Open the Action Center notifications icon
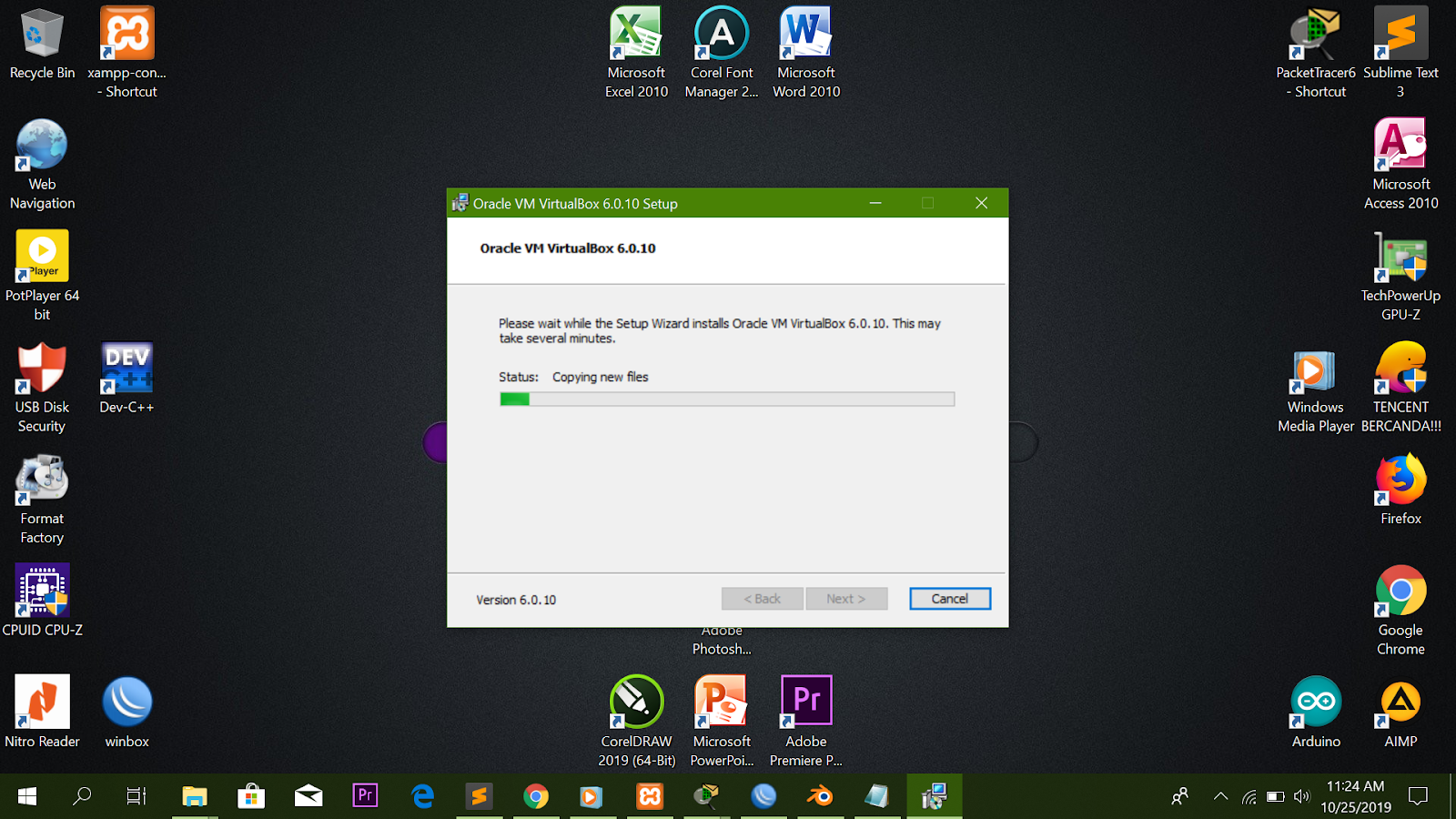Viewport: 1456px width, 819px height. click(x=1418, y=796)
